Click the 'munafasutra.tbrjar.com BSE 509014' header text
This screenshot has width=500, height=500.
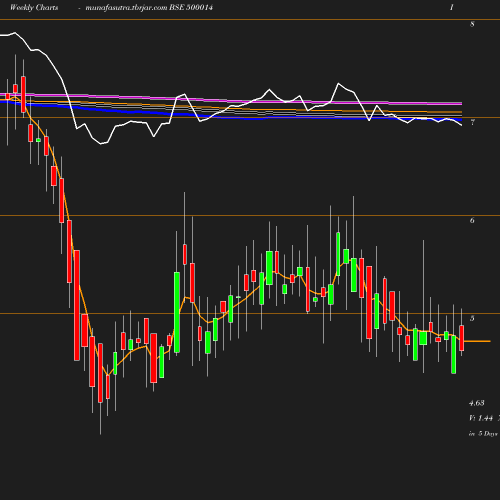click(x=149, y=8)
